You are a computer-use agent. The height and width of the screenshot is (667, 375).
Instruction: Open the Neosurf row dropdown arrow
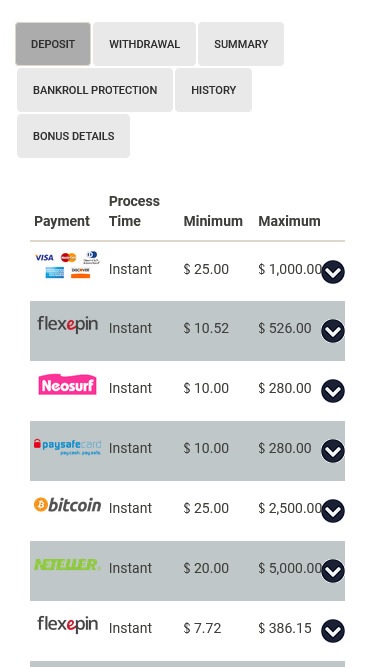pos(333,391)
